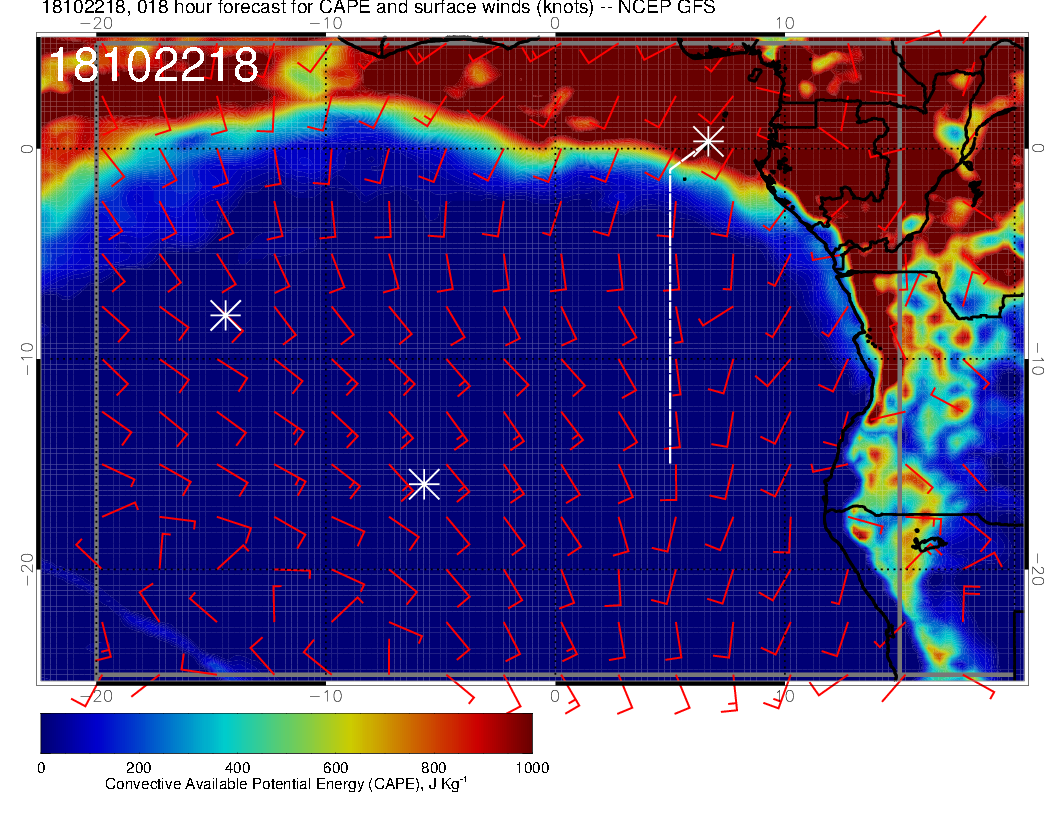Image resolution: width=1056 pixels, height=816 pixels.
Task: Click the '0' latitude label on the right axis
Action: click(x=1038, y=148)
